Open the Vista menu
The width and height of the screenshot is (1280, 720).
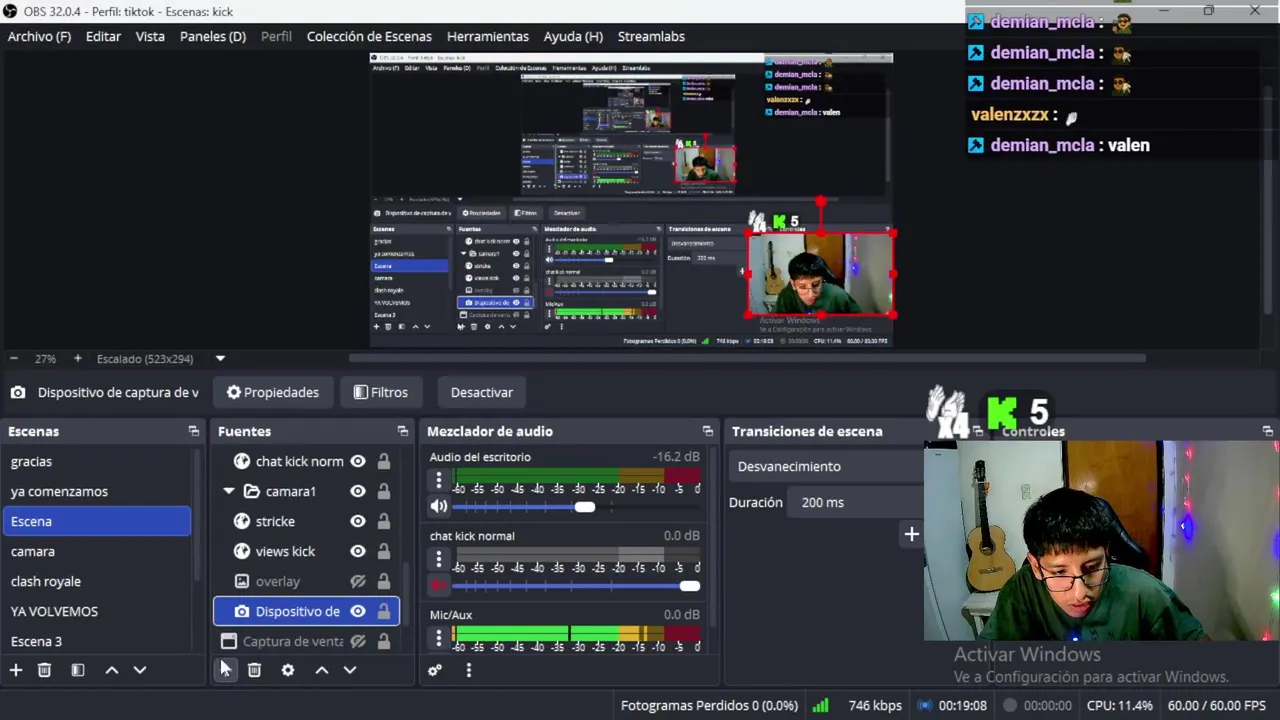[150, 36]
